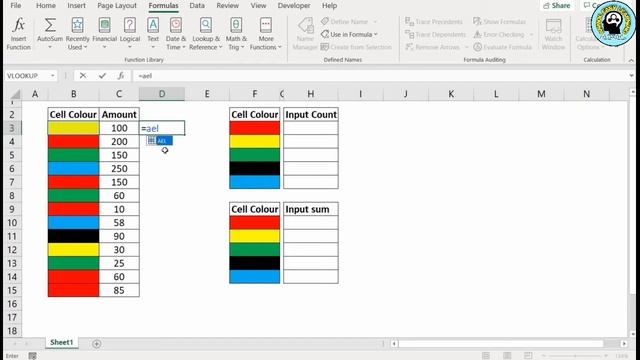Open Math & Trig functions
Viewport: 640px width, 360px height.
tap(236, 34)
